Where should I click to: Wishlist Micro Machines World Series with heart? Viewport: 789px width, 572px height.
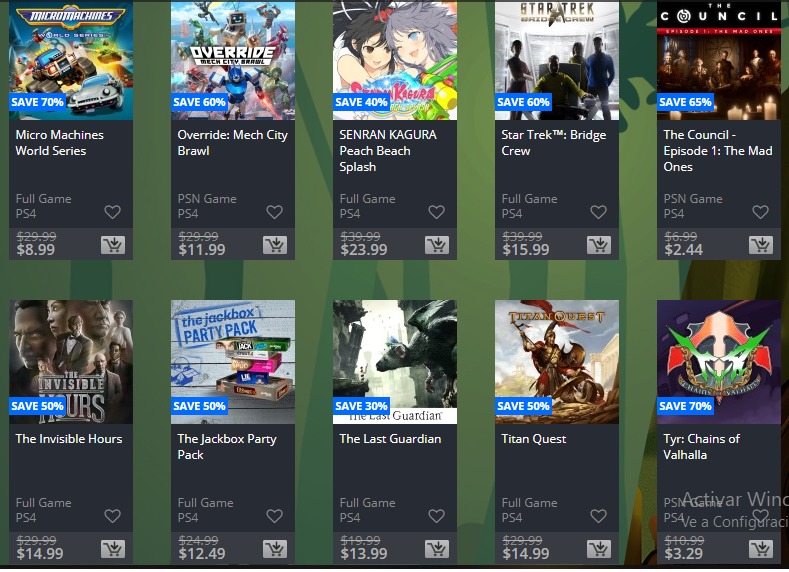pyautogui.click(x=113, y=212)
